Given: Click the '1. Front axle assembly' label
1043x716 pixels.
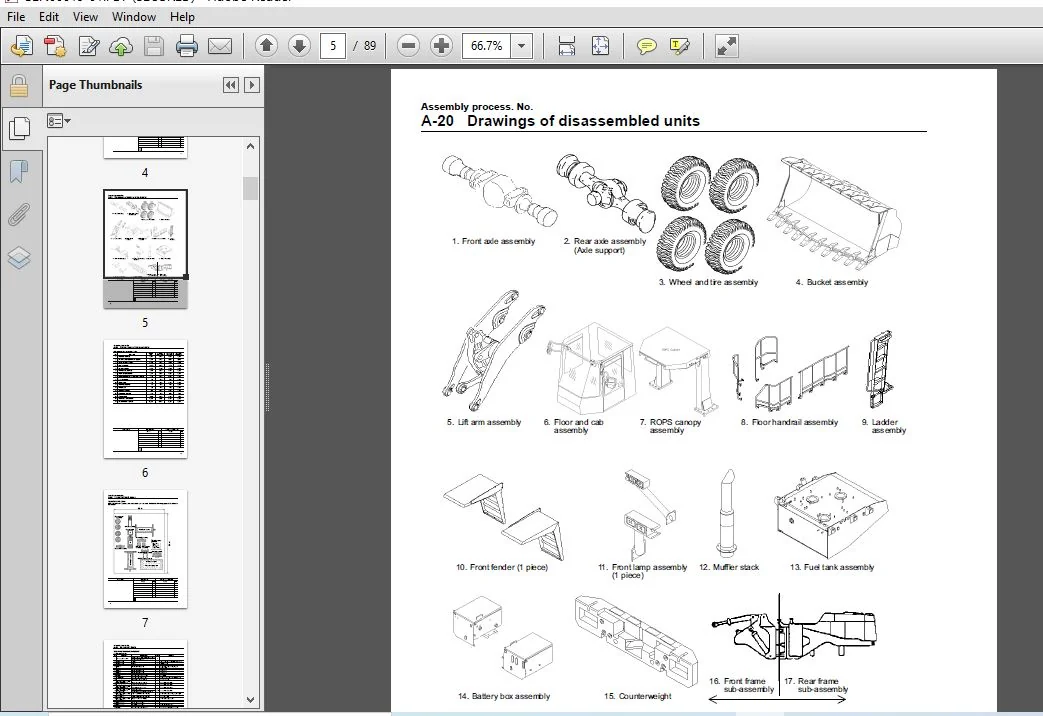Looking at the screenshot, I should 494,242.
